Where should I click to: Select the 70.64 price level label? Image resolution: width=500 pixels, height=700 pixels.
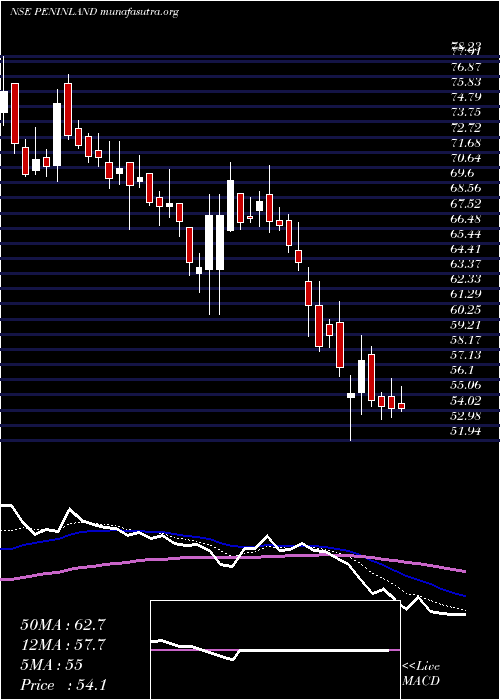coord(466,158)
